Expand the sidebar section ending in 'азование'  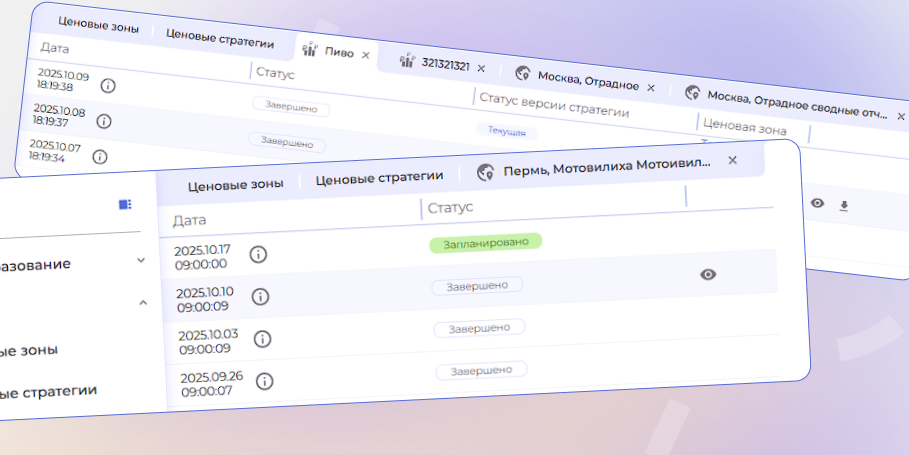[x=141, y=260]
